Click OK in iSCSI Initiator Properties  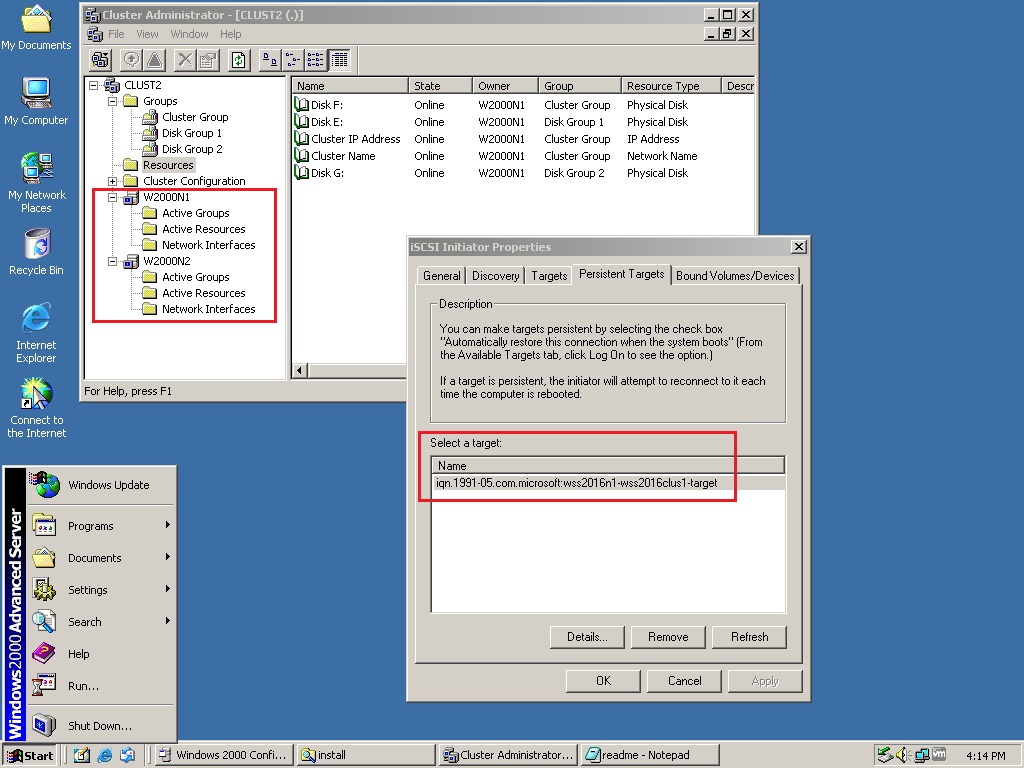coord(603,680)
